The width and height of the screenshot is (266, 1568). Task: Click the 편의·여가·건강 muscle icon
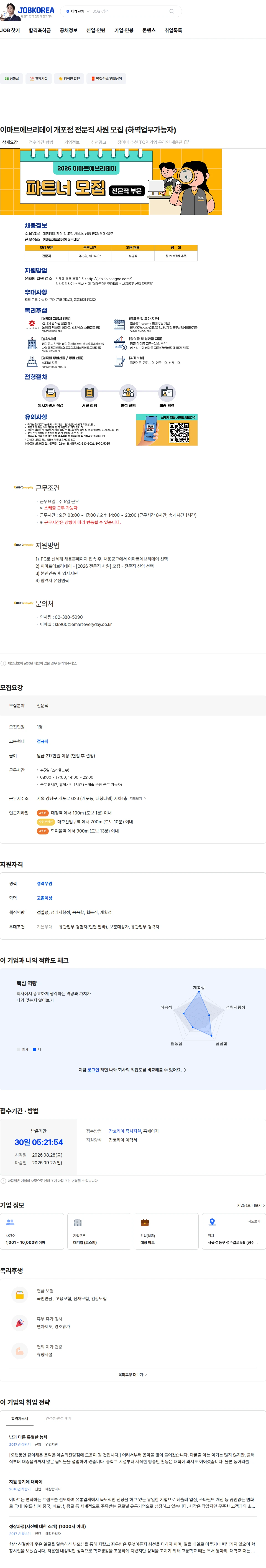(19, 1351)
